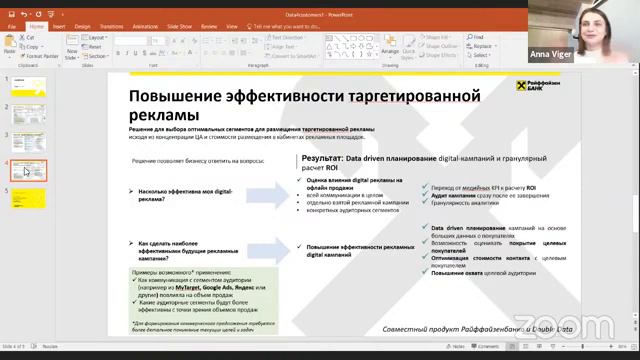The height and width of the screenshot is (360, 640).
Task: Convert text to SmartArt
Action: pos(291,56)
